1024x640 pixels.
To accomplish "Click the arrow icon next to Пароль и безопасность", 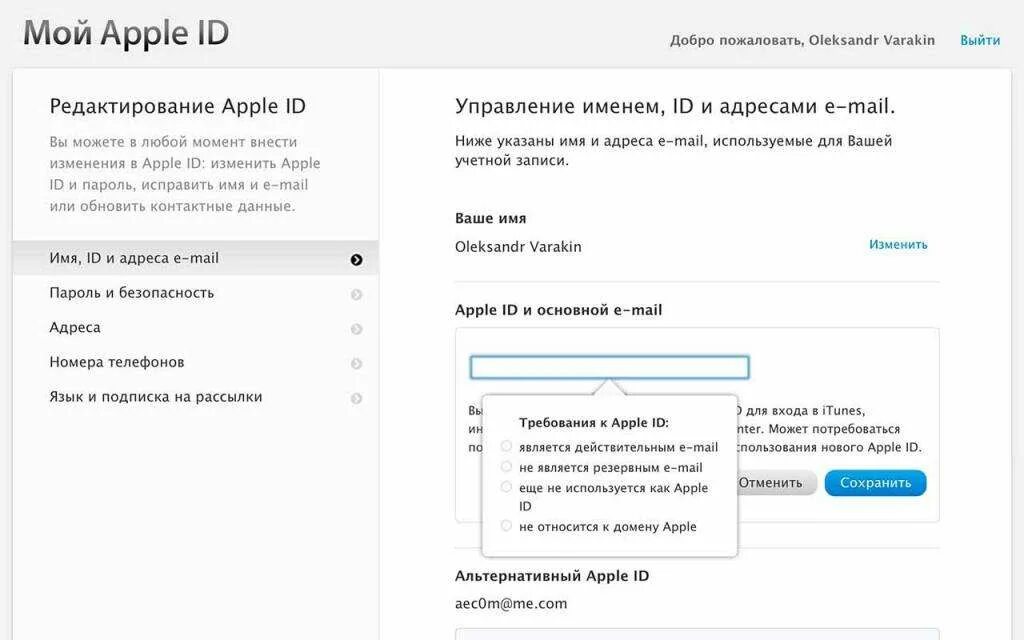I will (356, 295).
